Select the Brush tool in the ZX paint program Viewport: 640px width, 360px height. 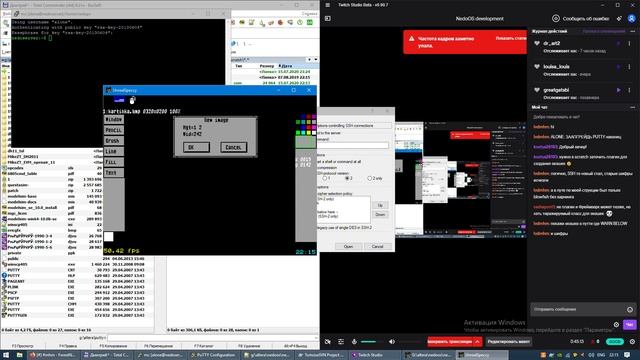tap(114, 140)
